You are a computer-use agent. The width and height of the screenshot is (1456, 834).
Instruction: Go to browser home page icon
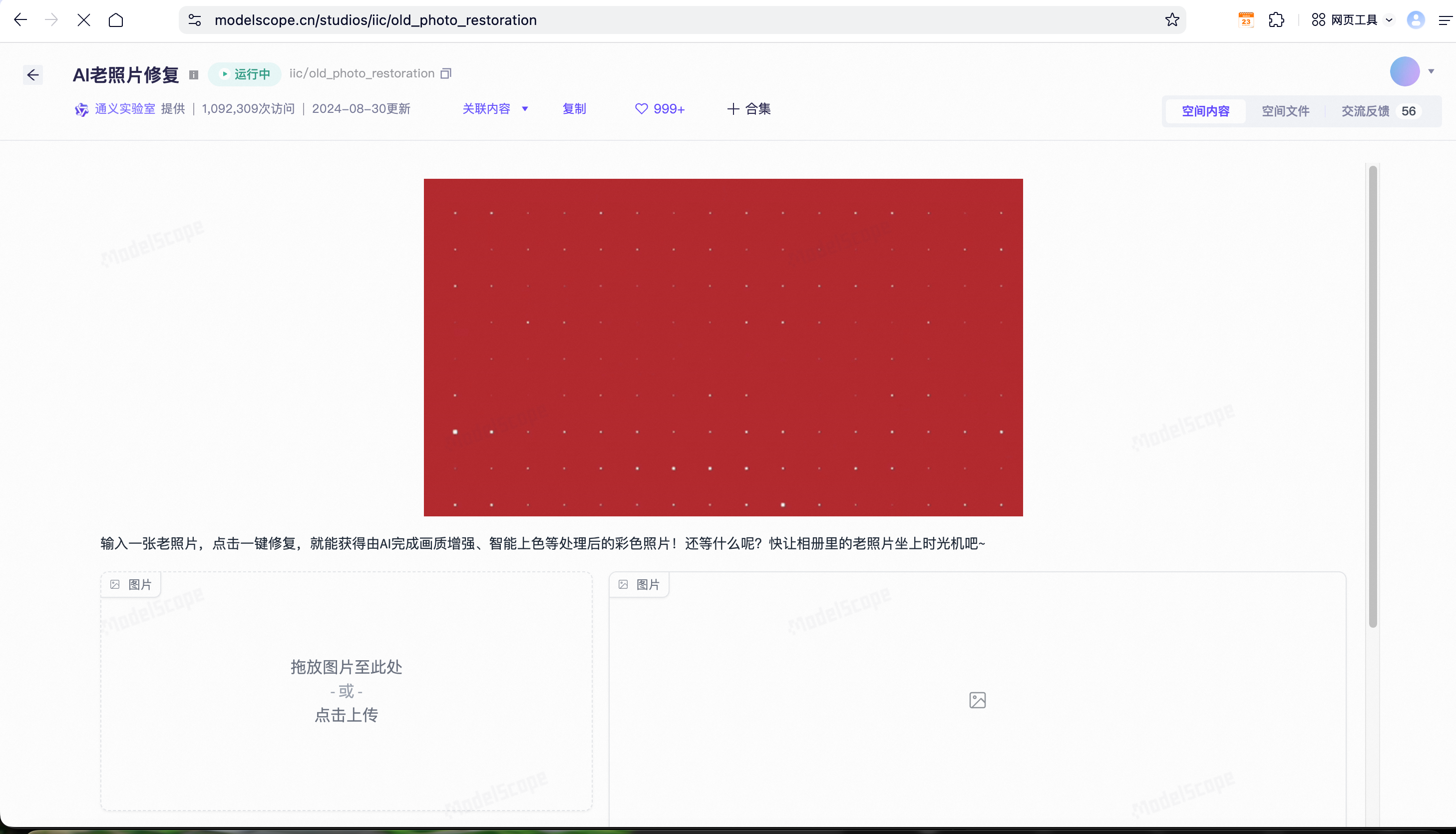116,20
